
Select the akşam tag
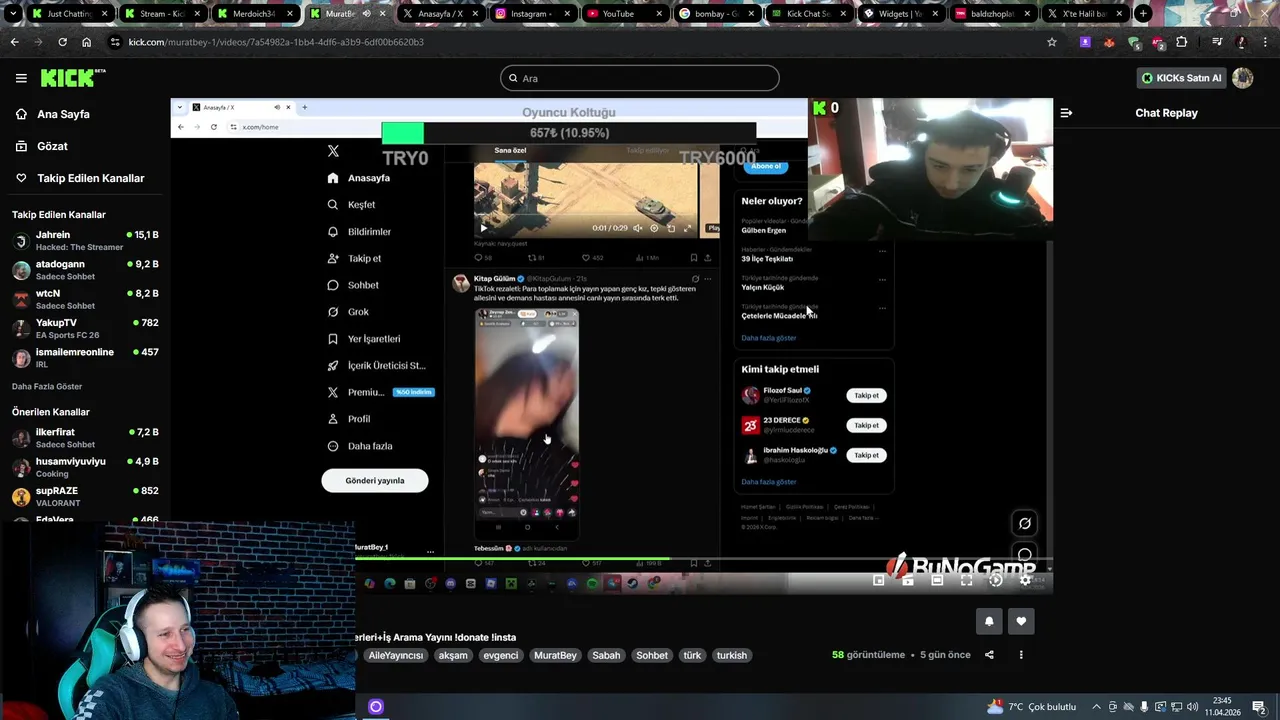click(453, 655)
